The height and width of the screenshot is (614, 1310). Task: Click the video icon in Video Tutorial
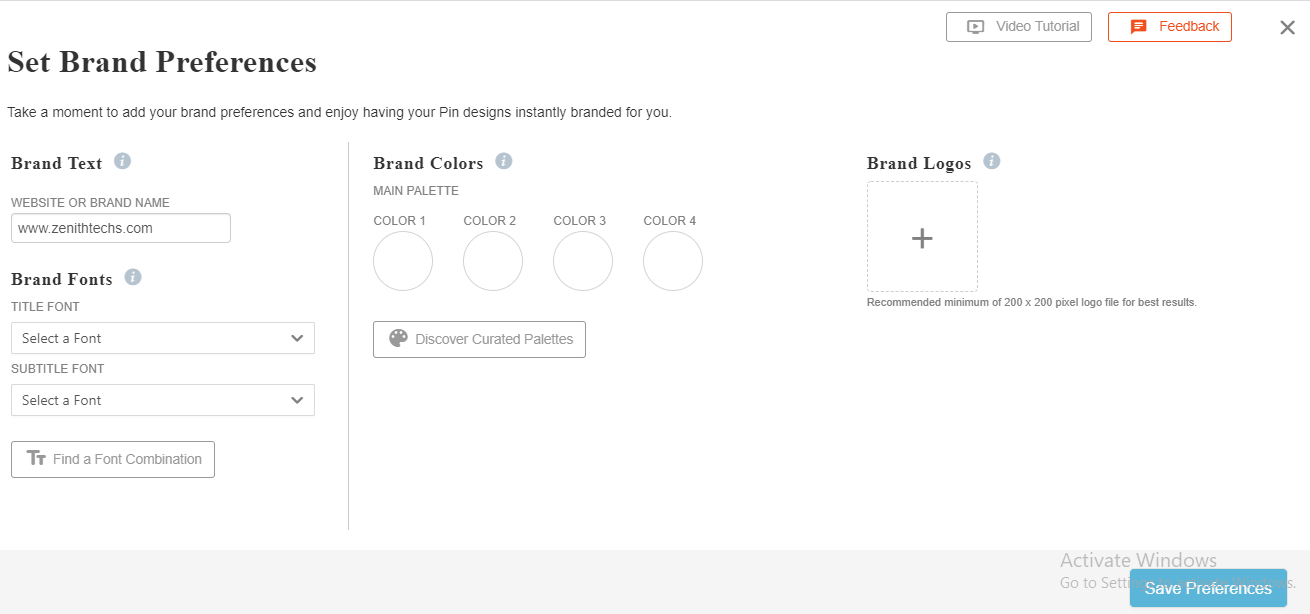click(976, 27)
